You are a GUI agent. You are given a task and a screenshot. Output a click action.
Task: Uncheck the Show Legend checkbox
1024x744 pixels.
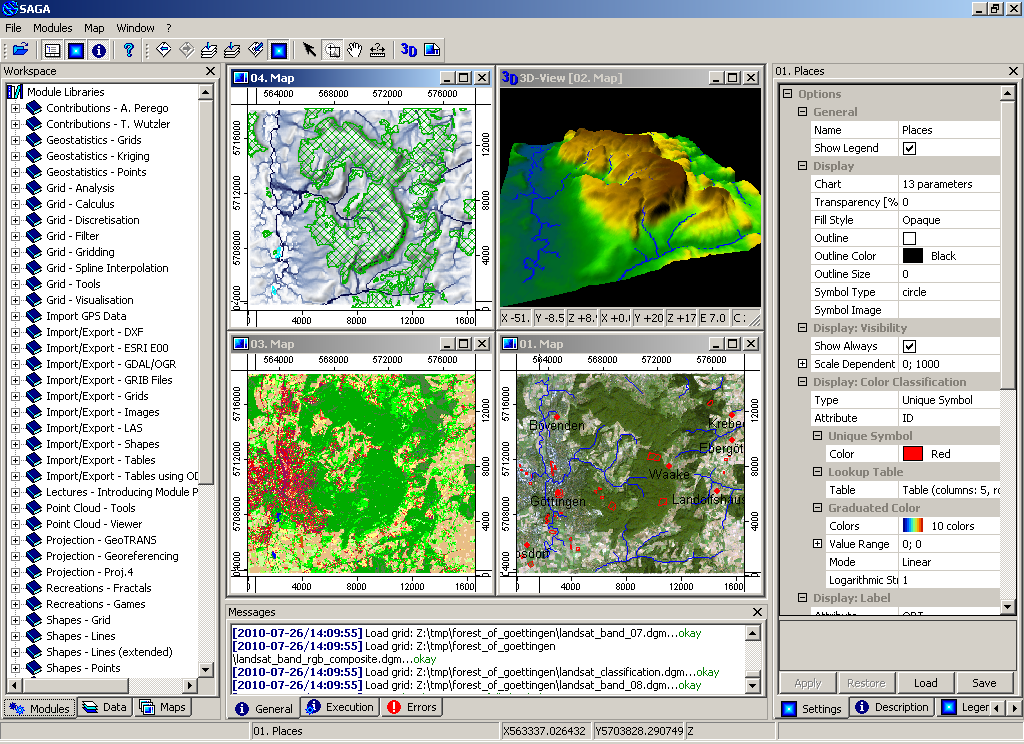coord(909,148)
